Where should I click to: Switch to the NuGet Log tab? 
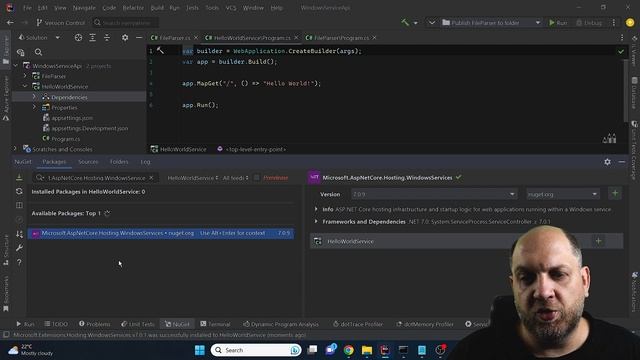(x=145, y=162)
